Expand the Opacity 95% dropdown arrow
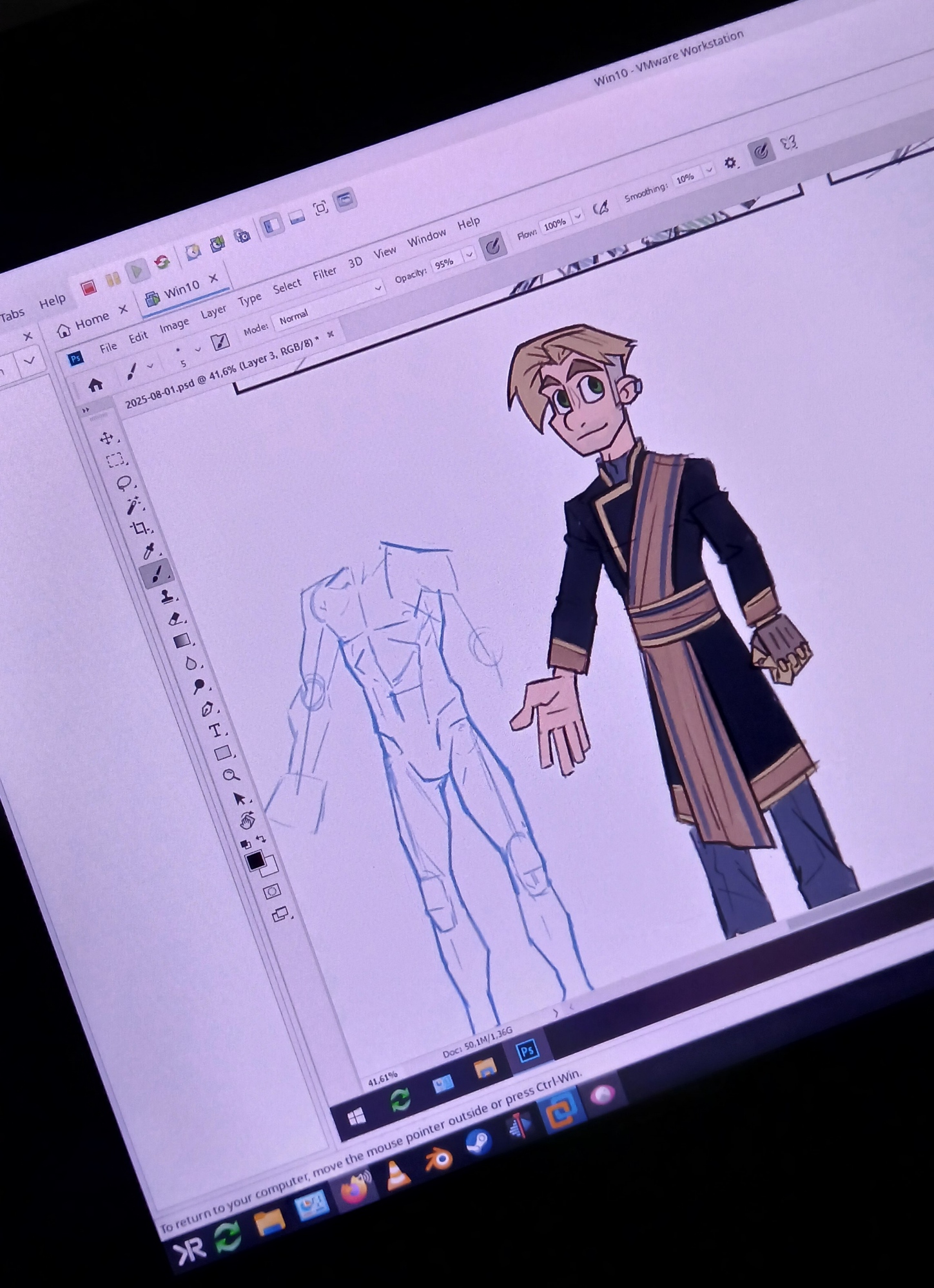The image size is (934, 1288). (469, 255)
